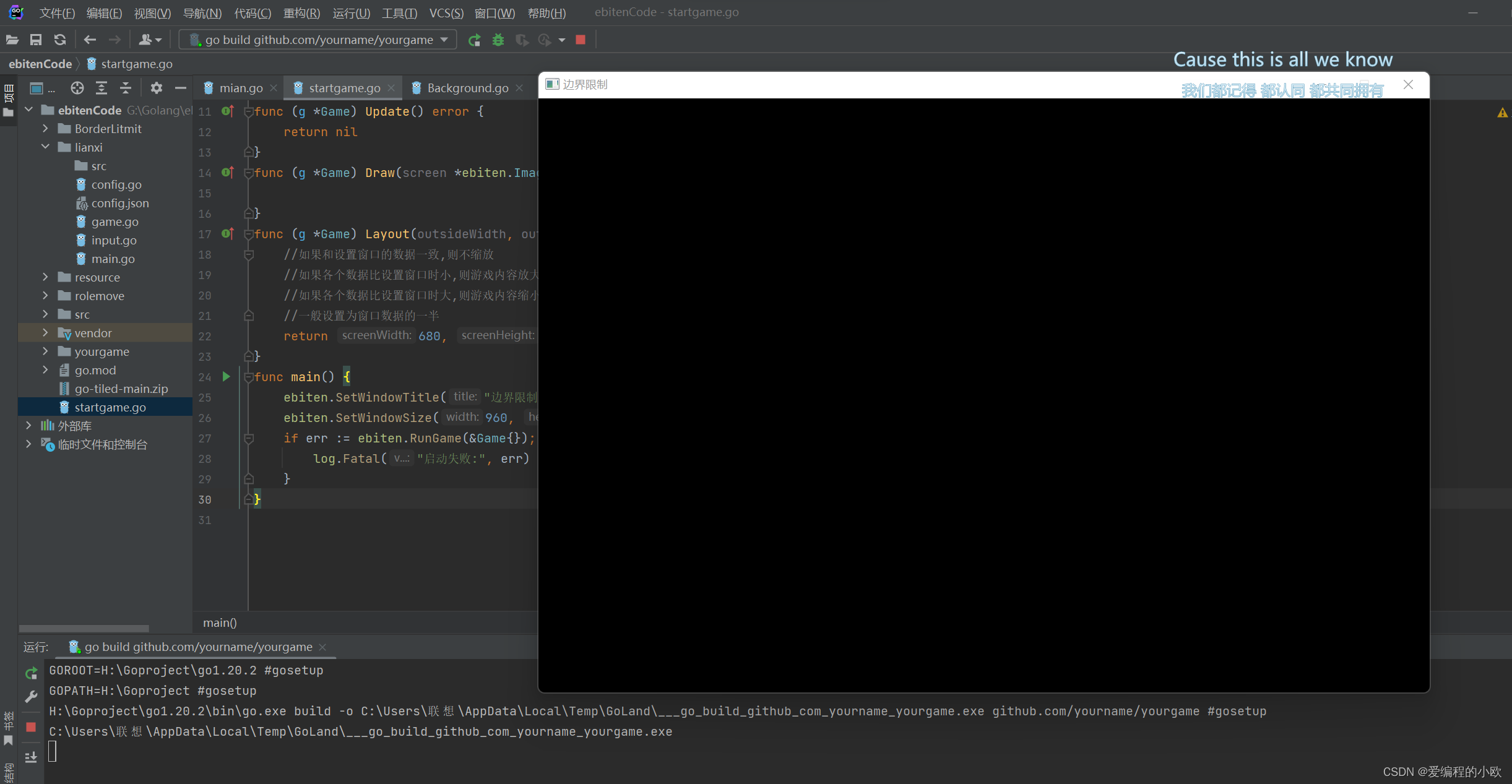Click the implements gutter icon on Draw line
1512x784 pixels.
[228, 173]
